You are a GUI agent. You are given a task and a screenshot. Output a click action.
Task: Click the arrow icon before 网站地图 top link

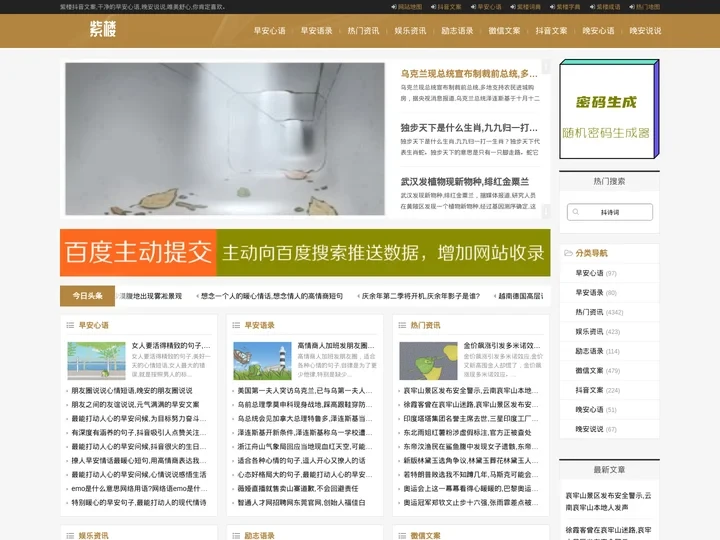[x=394, y=7]
